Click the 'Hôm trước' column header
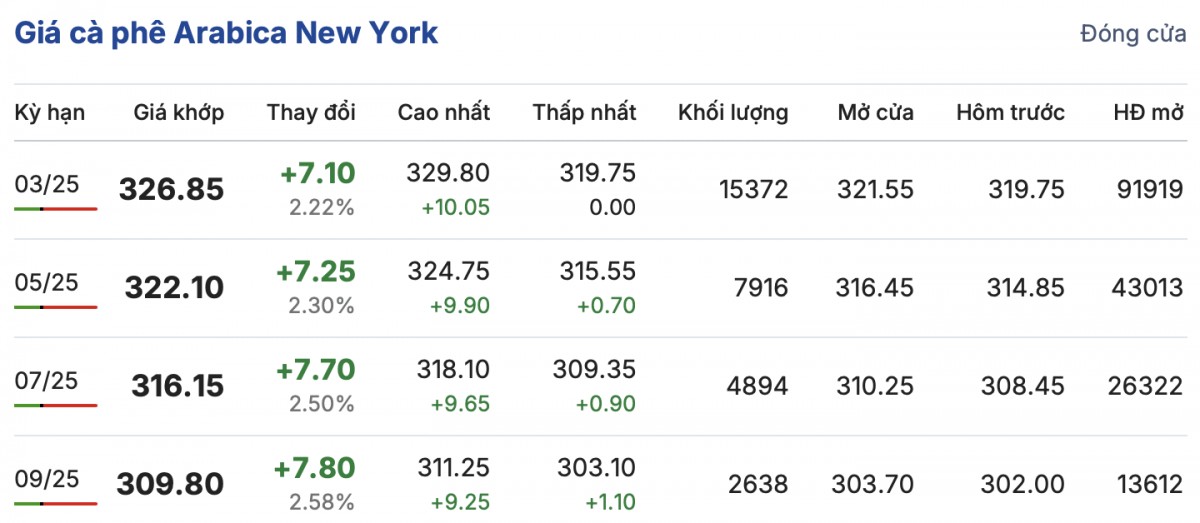 click(x=1010, y=113)
